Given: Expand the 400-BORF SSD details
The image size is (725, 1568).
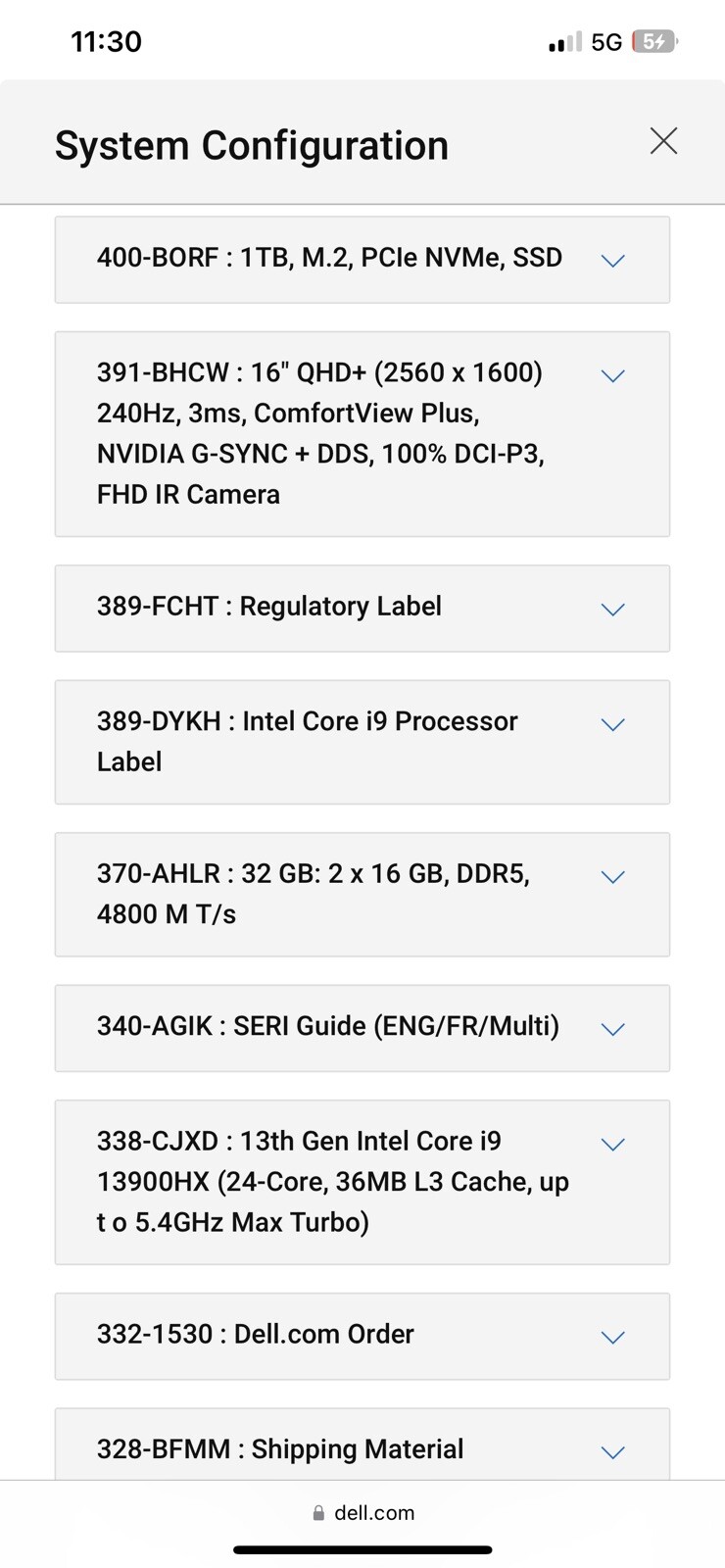Looking at the screenshot, I should [612, 261].
